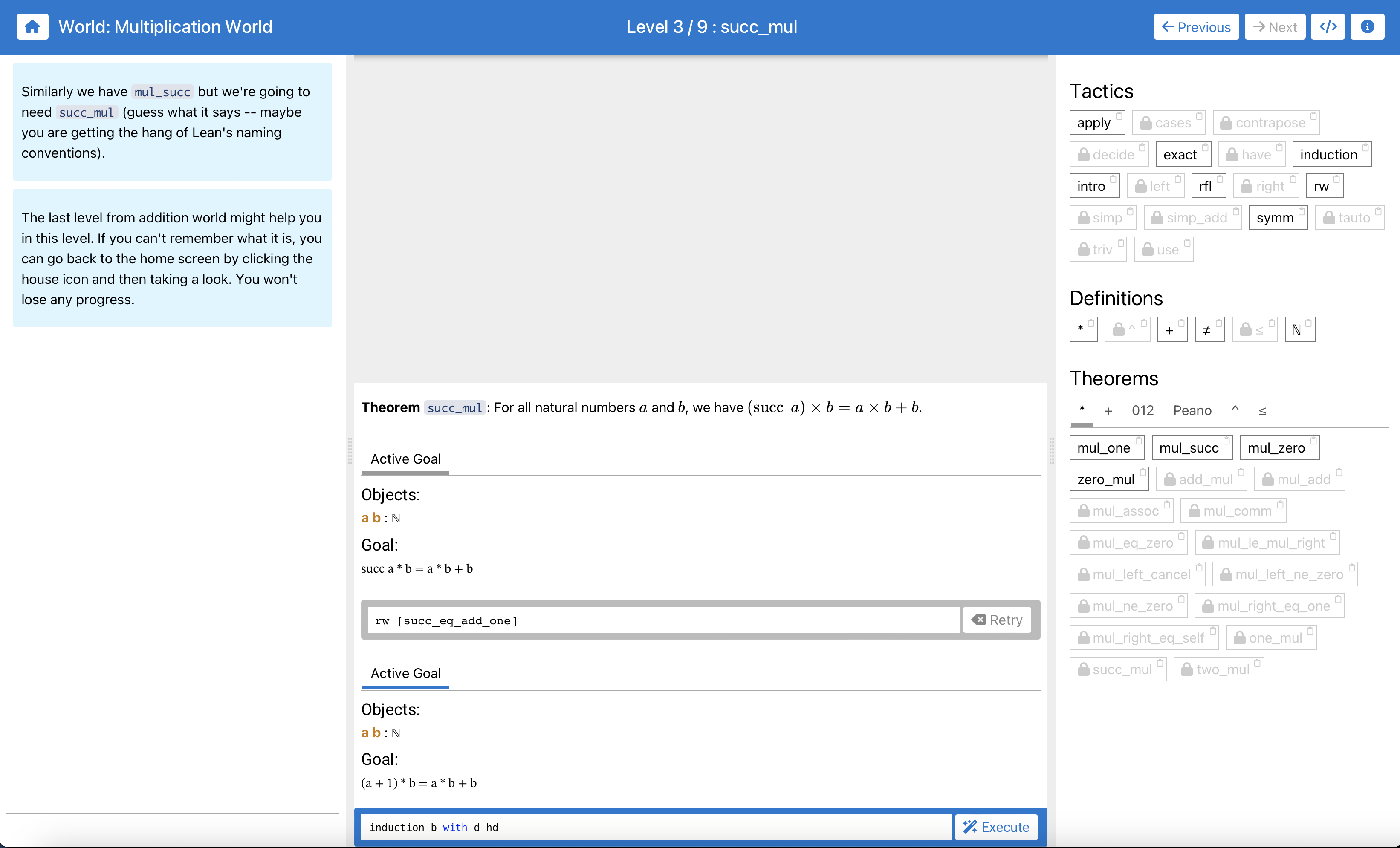Open the mul_succ theorem
Image resolution: width=1400 pixels, height=848 pixels.
(x=1192, y=447)
